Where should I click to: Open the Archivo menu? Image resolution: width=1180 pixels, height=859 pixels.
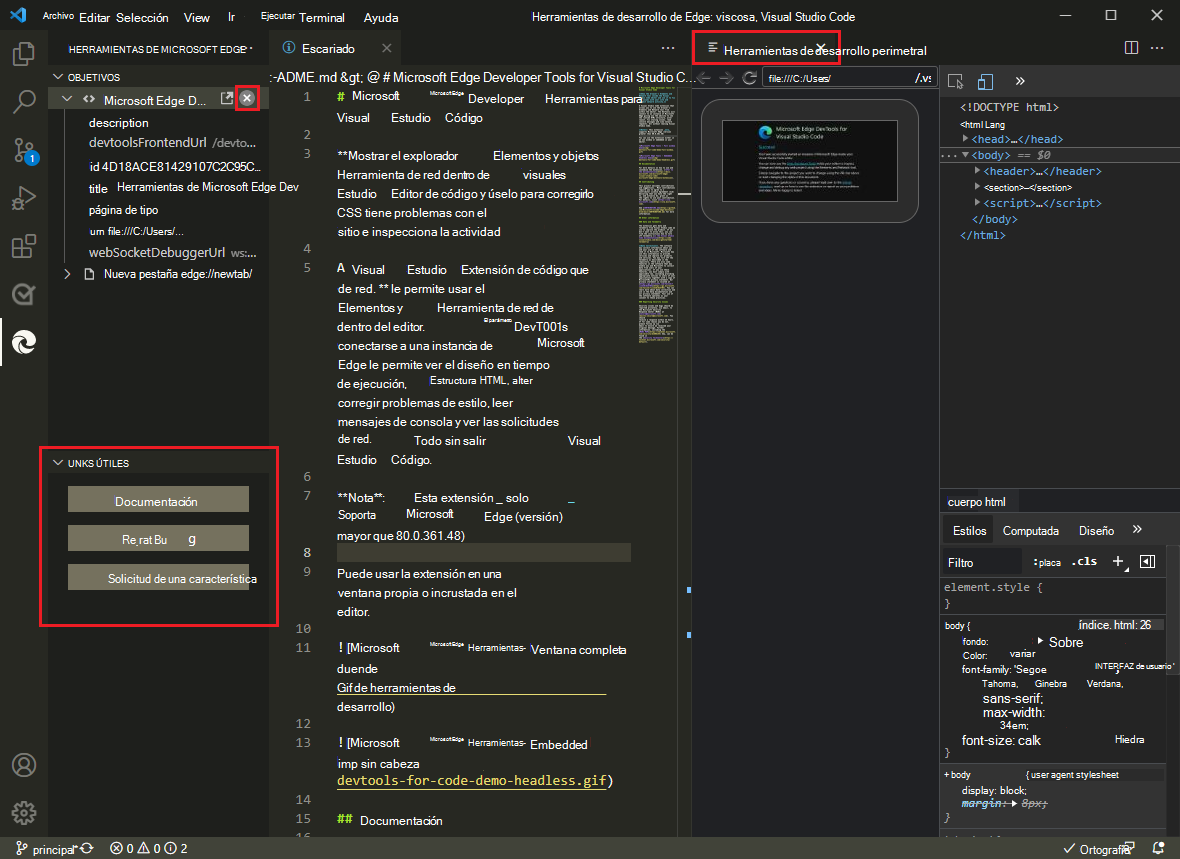58,16
